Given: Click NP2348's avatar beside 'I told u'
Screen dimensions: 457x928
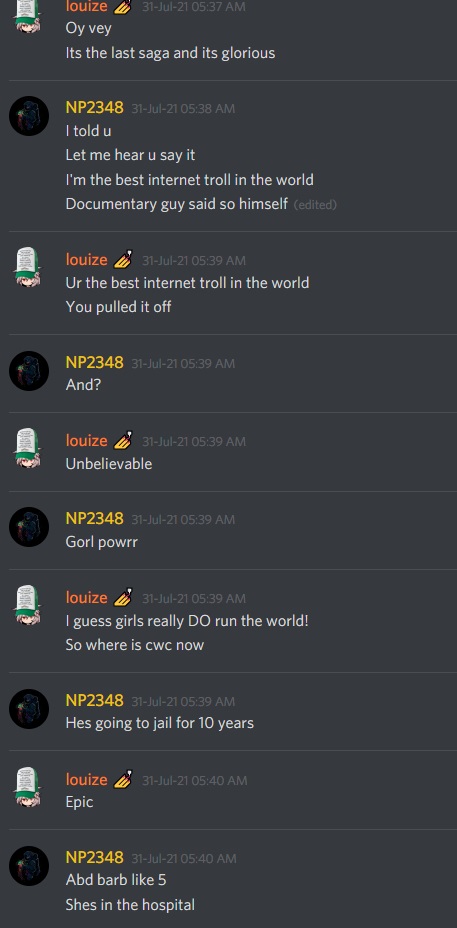Looking at the screenshot, I should 29,116.
